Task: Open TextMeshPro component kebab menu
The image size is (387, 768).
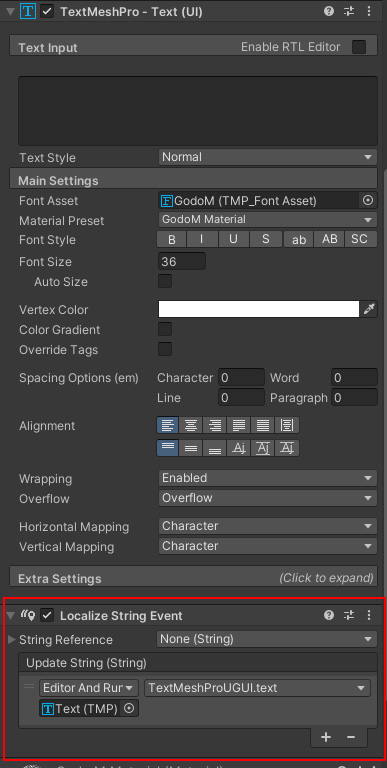Action: pos(369,12)
